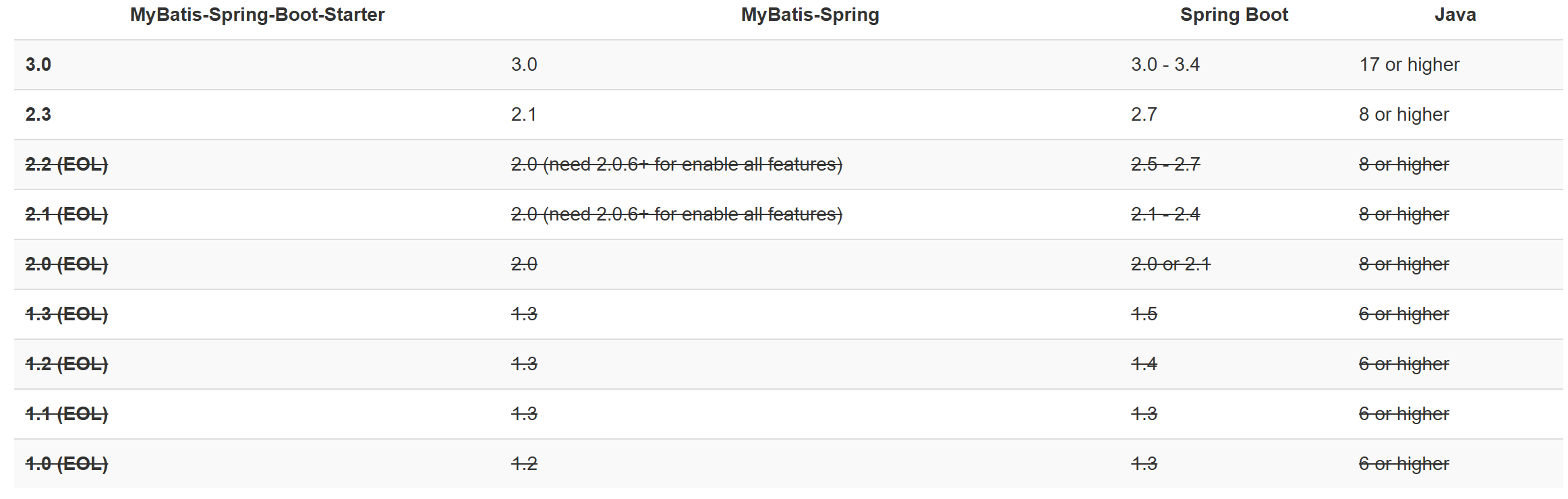Viewport: 1568px width, 499px height.
Task: Click the struck-through 2.0 (EOL) entry
Action: 67,264
